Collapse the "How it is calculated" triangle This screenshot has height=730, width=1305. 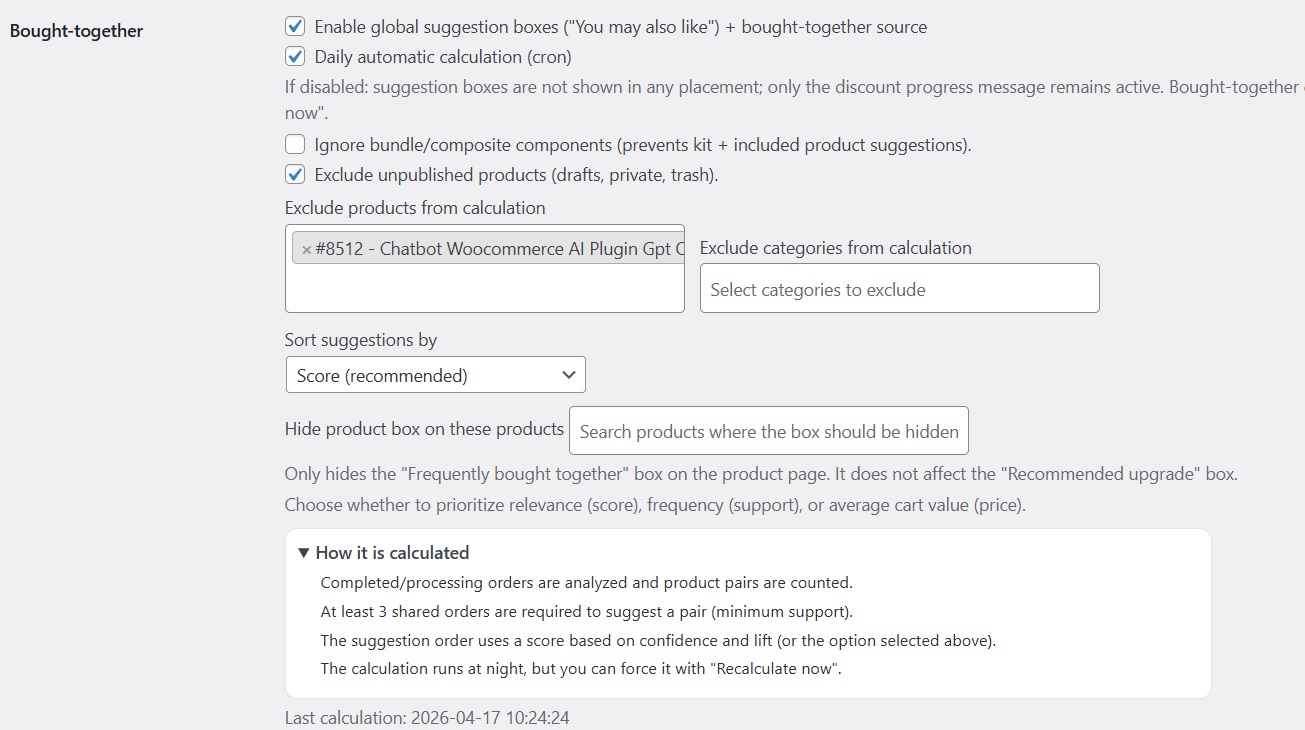(304, 553)
